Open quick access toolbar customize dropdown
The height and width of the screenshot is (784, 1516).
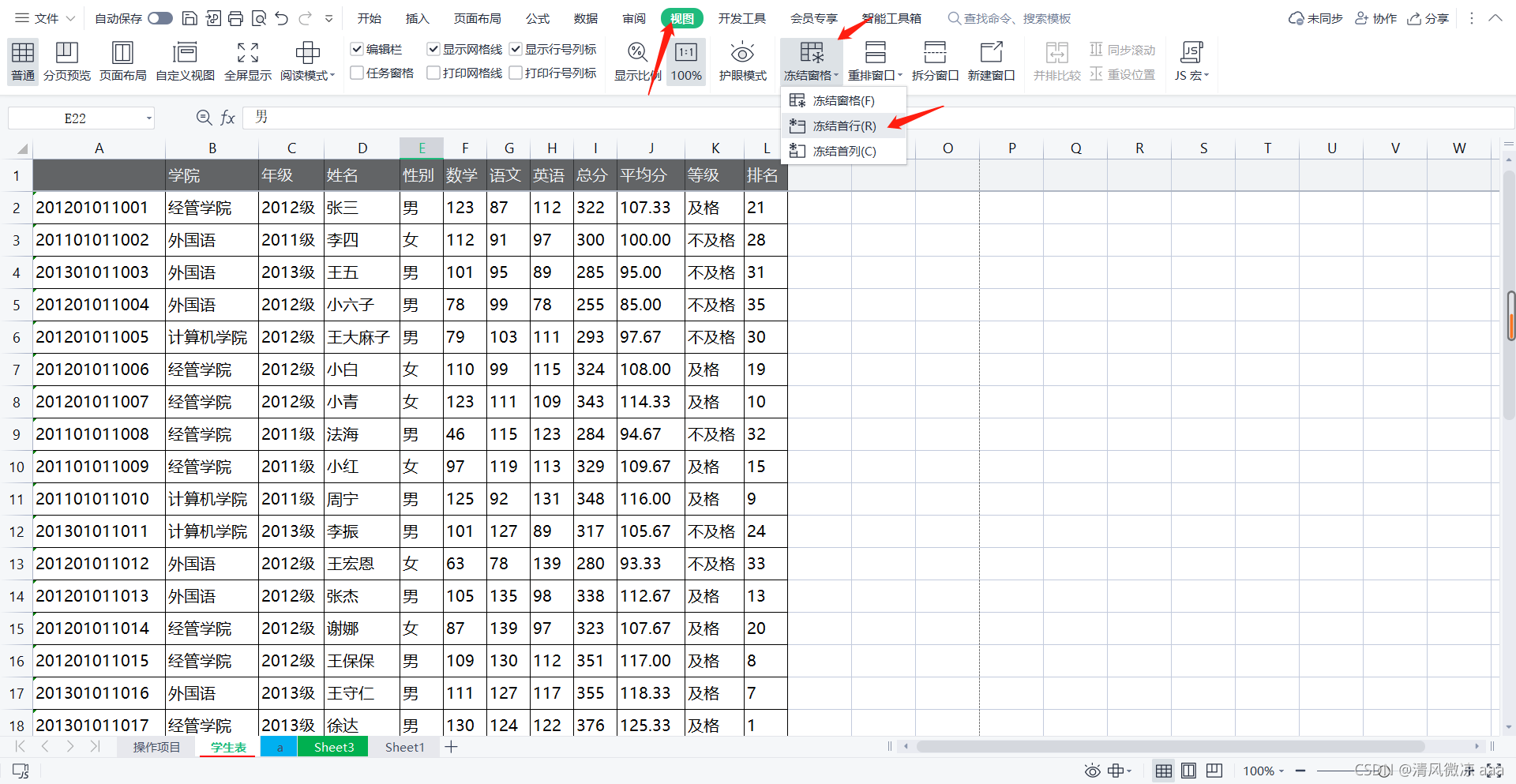[328, 18]
